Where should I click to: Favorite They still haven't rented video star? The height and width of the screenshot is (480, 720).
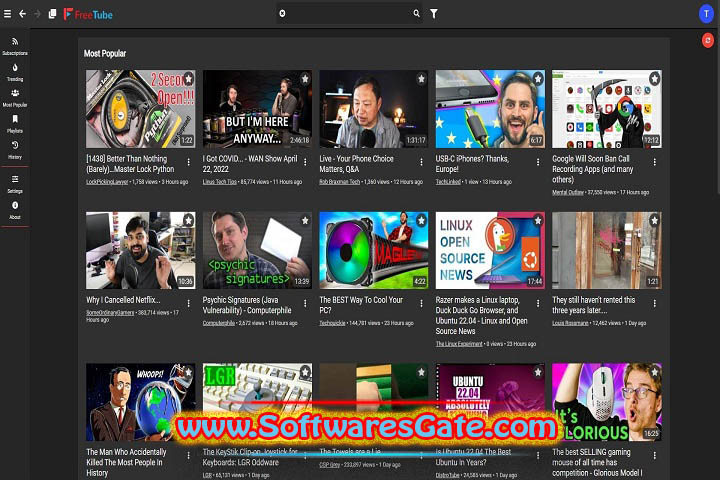point(654,220)
